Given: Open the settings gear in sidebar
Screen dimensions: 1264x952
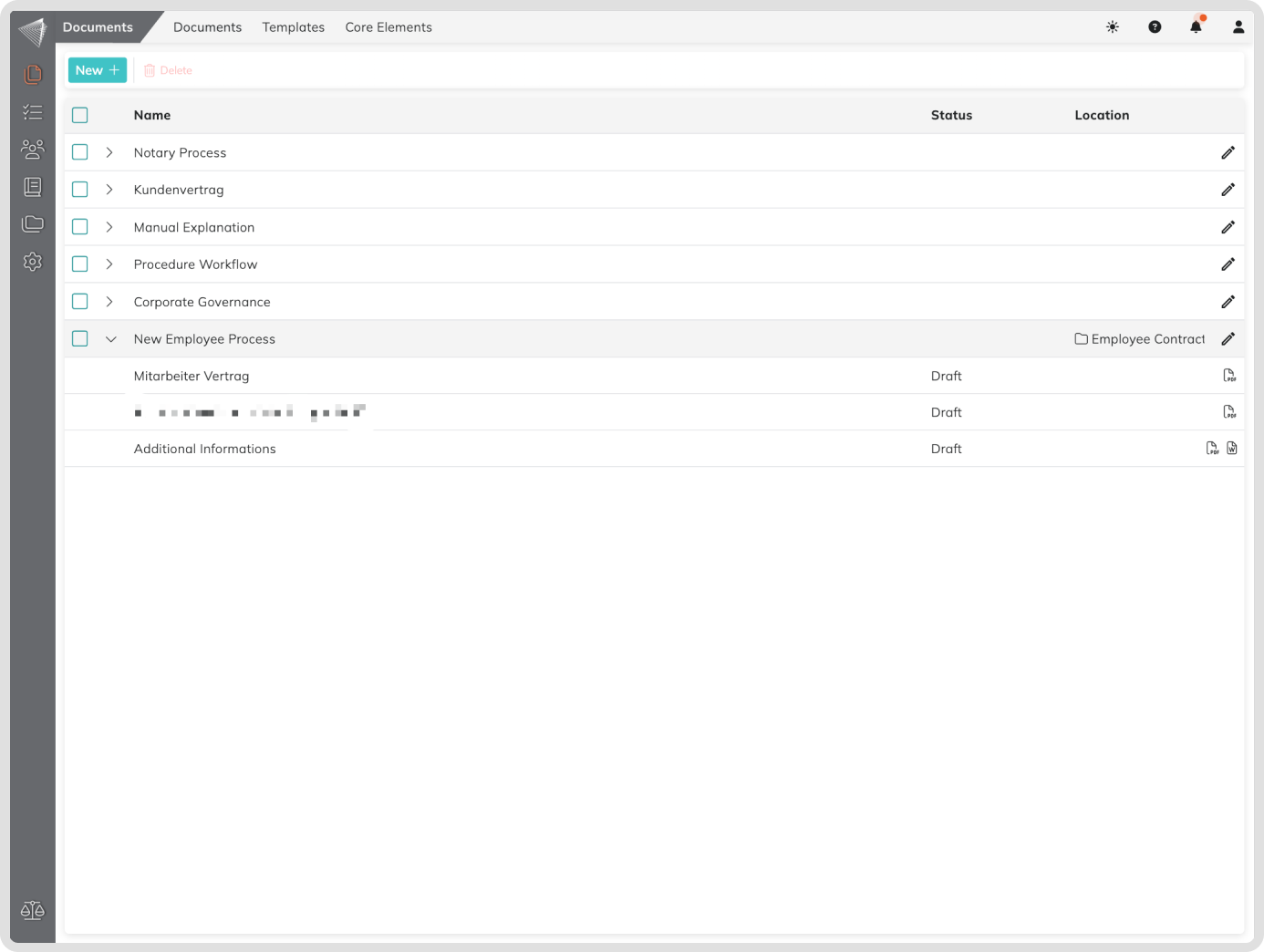Looking at the screenshot, I should (x=33, y=262).
